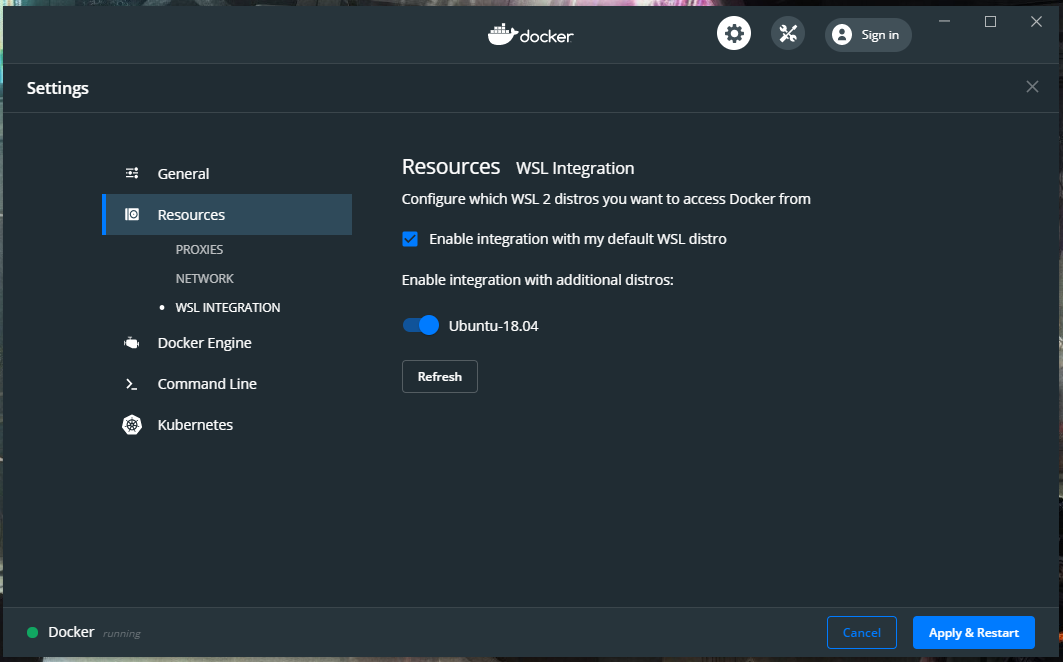Image resolution: width=1063 pixels, height=662 pixels.
Task: Click the Sign in button
Action: click(868, 35)
